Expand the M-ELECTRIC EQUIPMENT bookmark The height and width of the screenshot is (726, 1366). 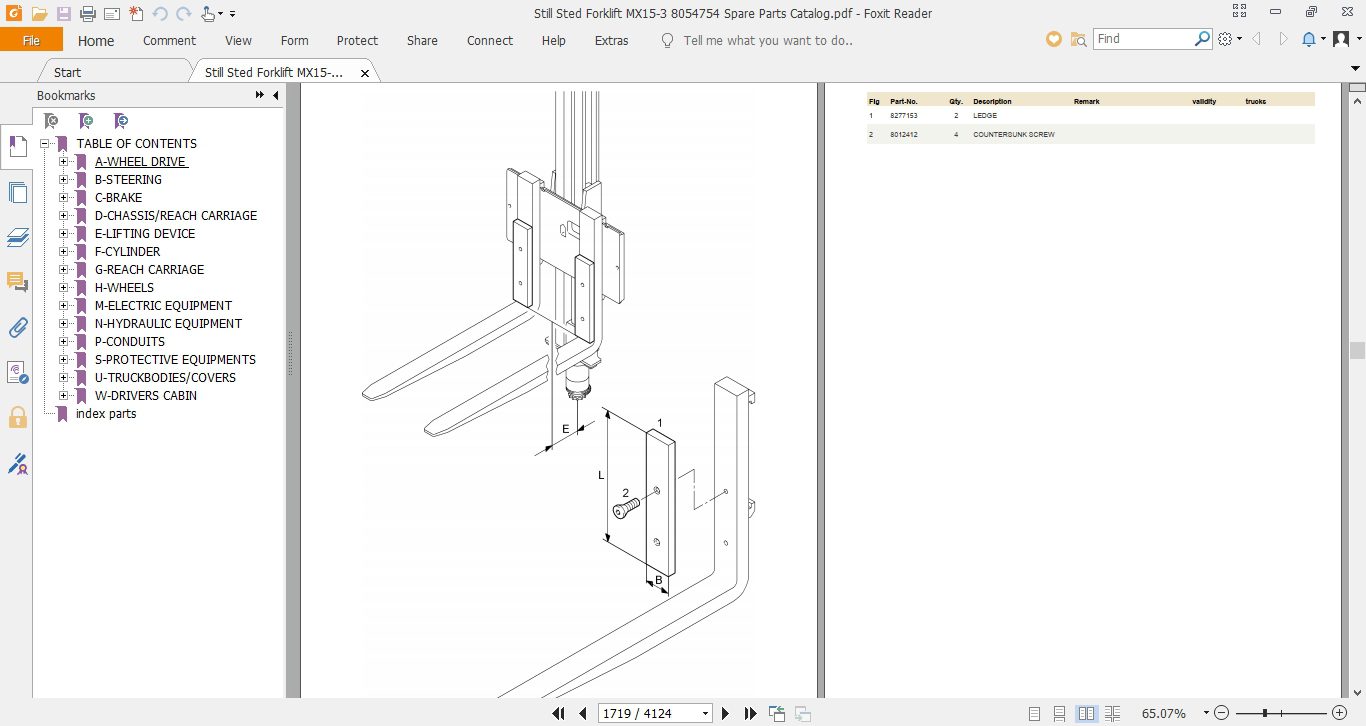63,306
